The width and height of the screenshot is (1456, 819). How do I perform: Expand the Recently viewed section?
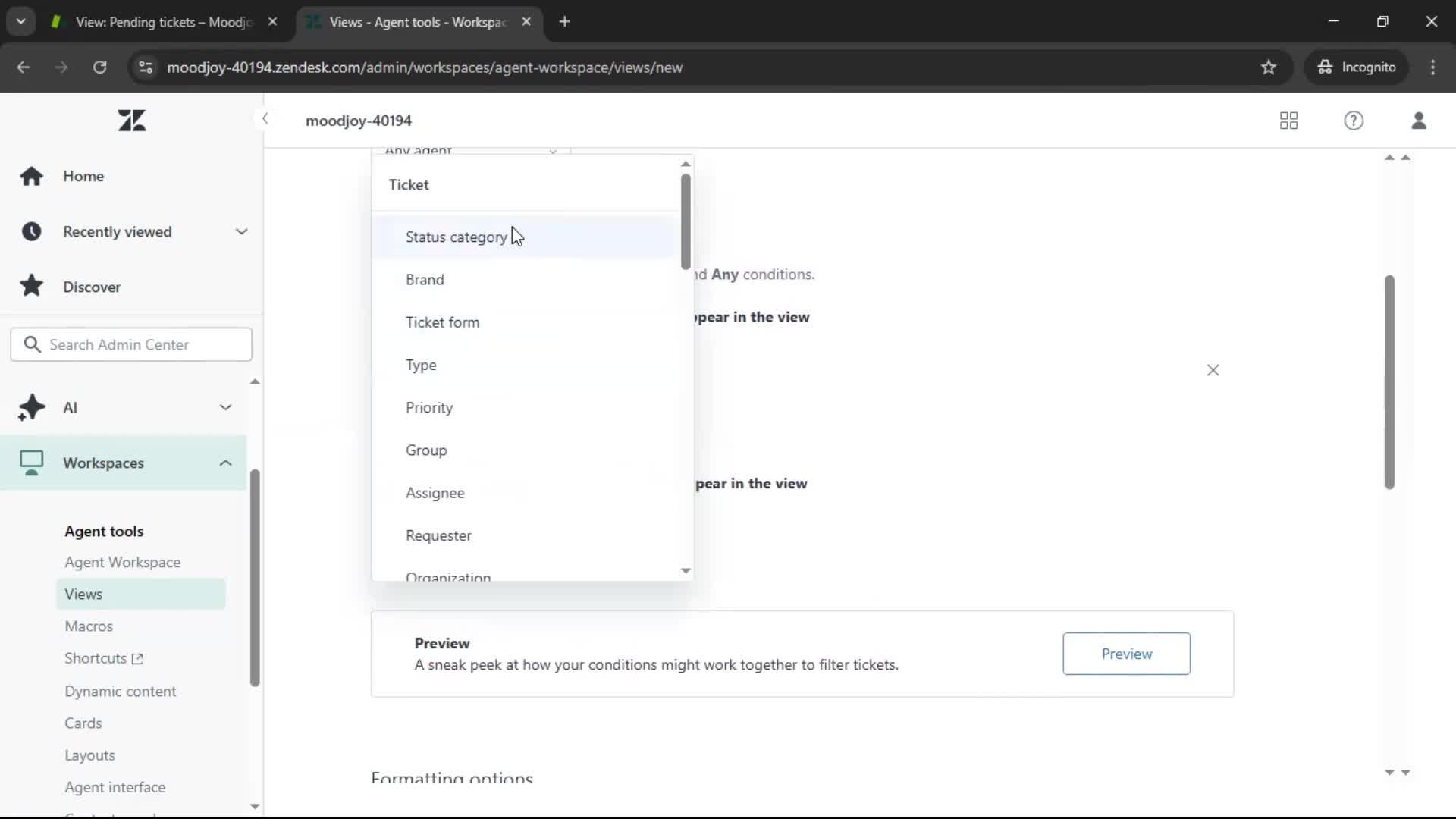pos(241,231)
